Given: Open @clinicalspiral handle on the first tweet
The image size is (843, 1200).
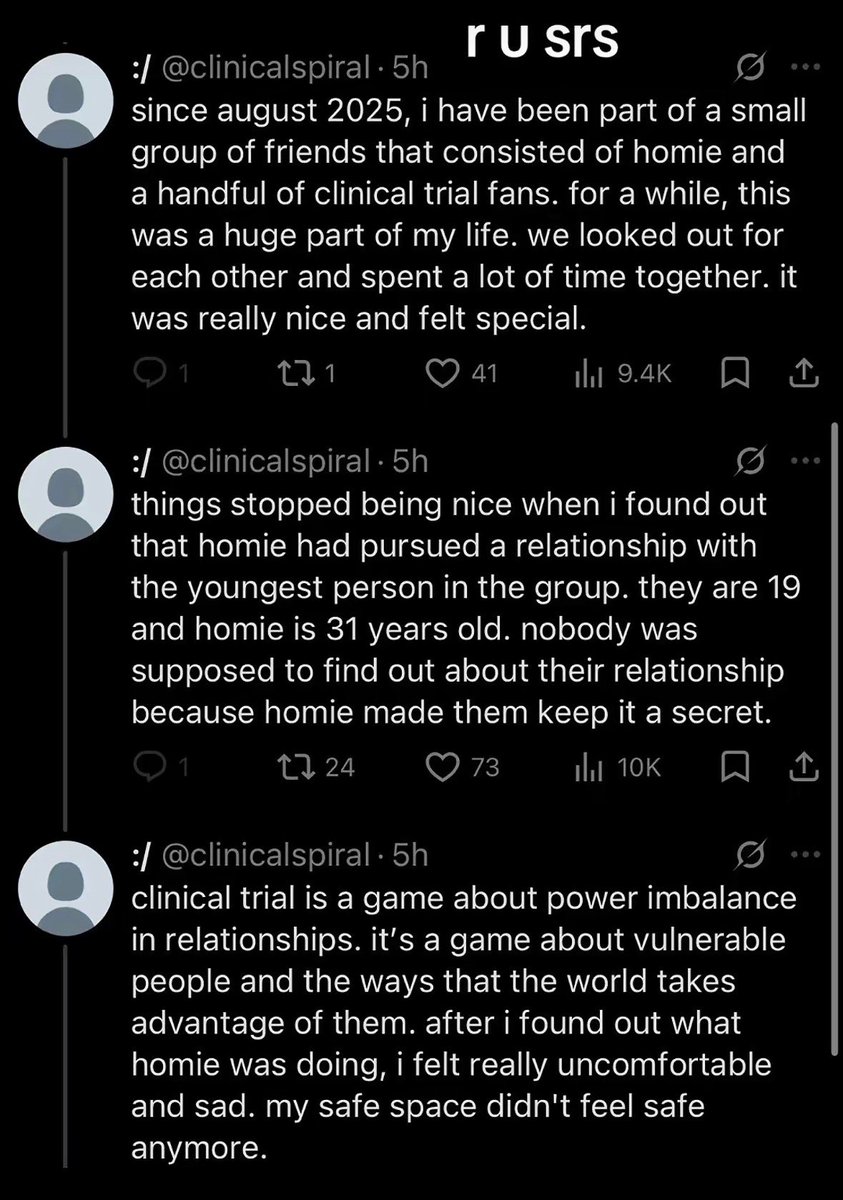Looking at the screenshot, I should [x=263, y=69].
